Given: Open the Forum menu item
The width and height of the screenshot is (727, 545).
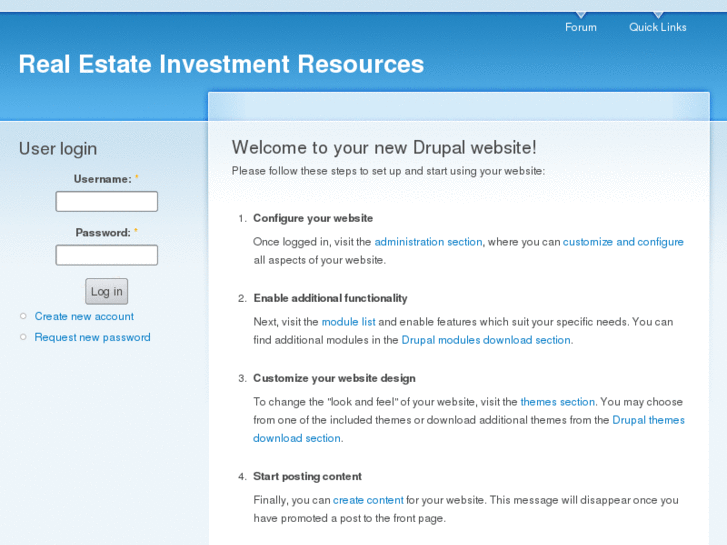Looking at the screenshot, I should click(580, 27).
